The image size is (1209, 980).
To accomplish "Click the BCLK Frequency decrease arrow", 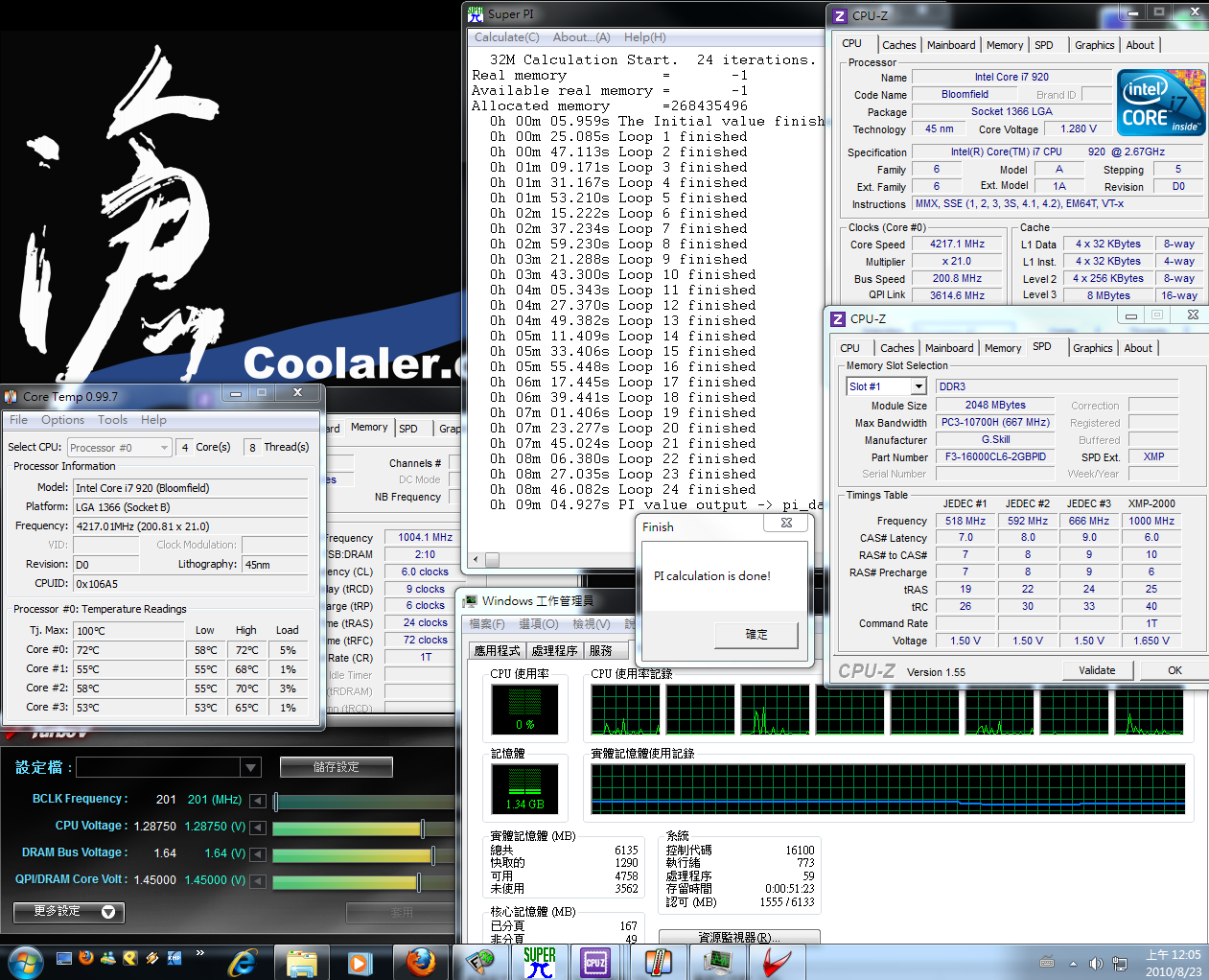I will 258,800.
